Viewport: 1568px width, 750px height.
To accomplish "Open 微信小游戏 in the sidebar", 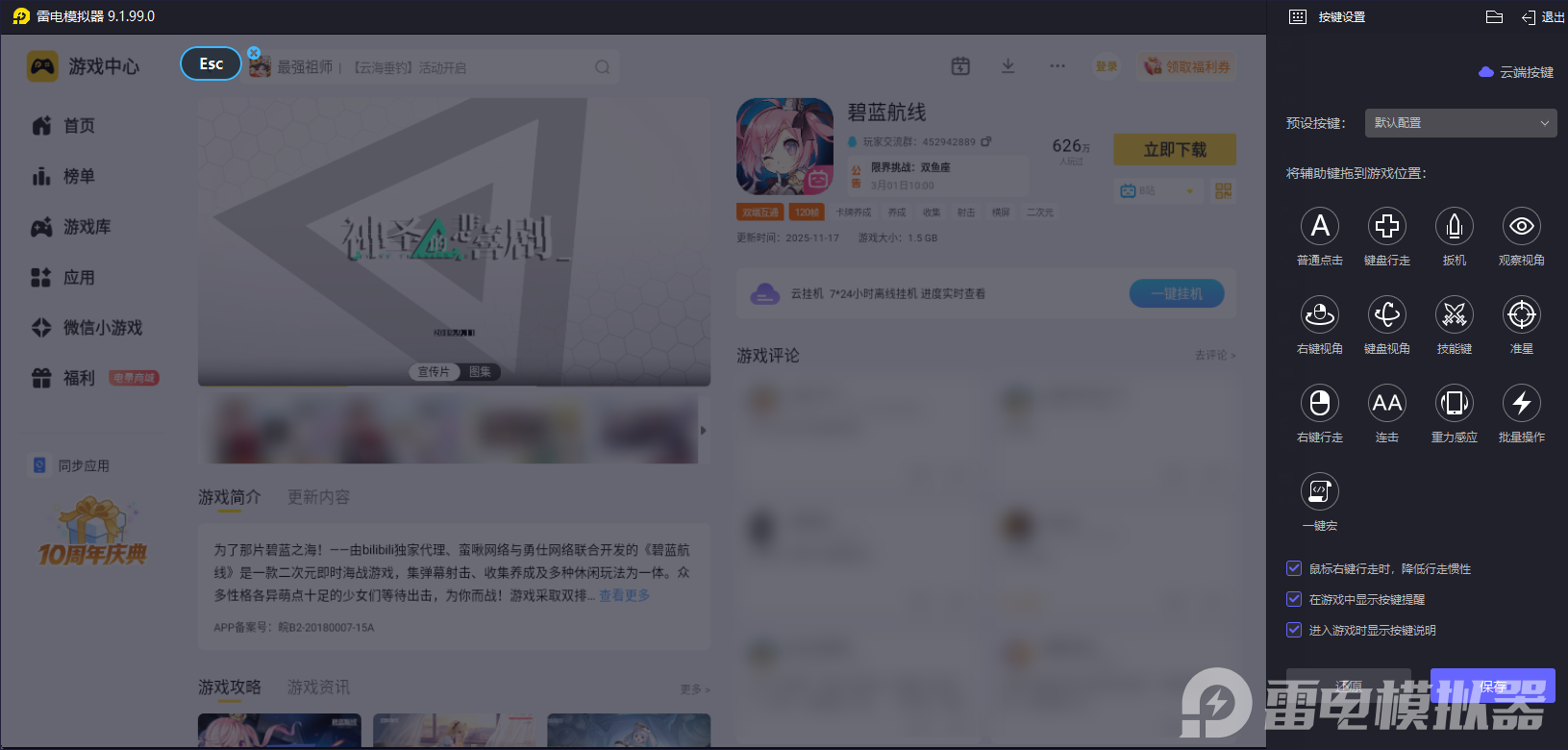I will pos(87,328).
